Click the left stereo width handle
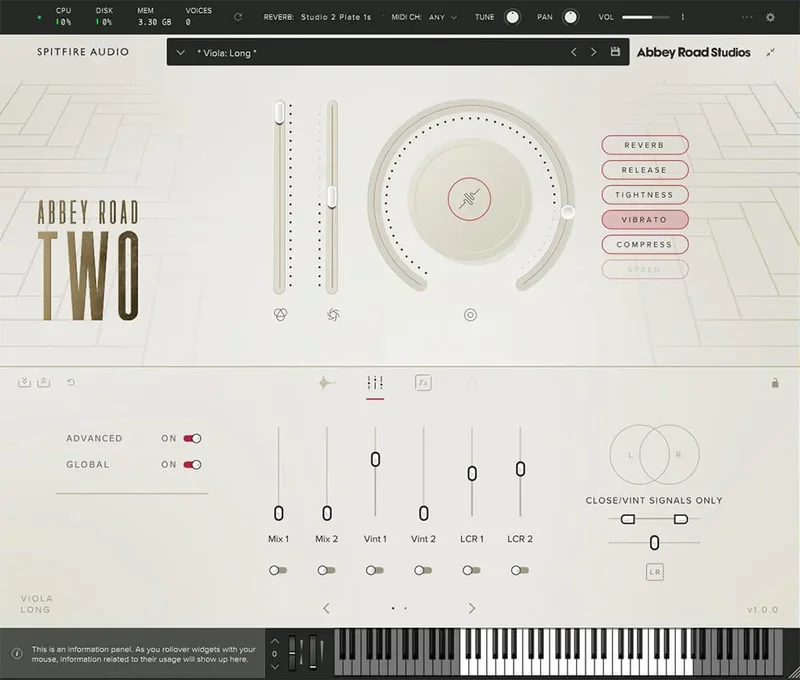This screenshot has width=800, height=680. click(628, 519)
